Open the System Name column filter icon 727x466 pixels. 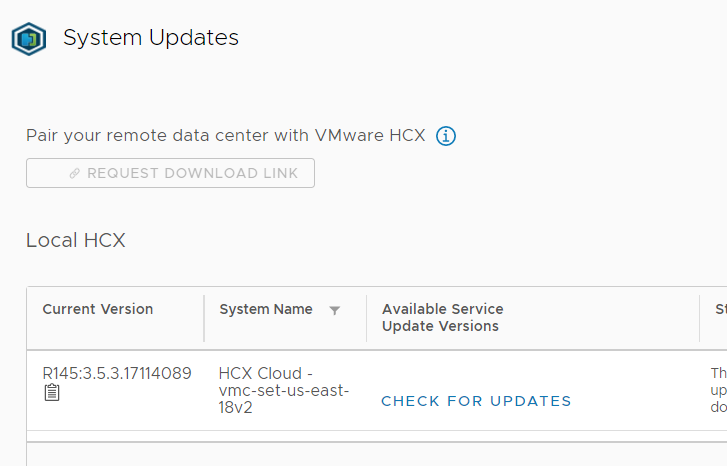click(335, 310)
